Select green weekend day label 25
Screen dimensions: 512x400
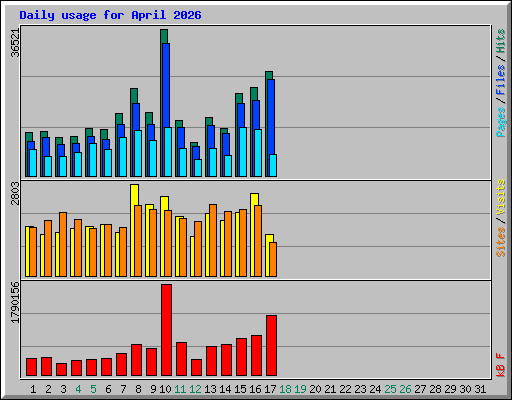390,389
